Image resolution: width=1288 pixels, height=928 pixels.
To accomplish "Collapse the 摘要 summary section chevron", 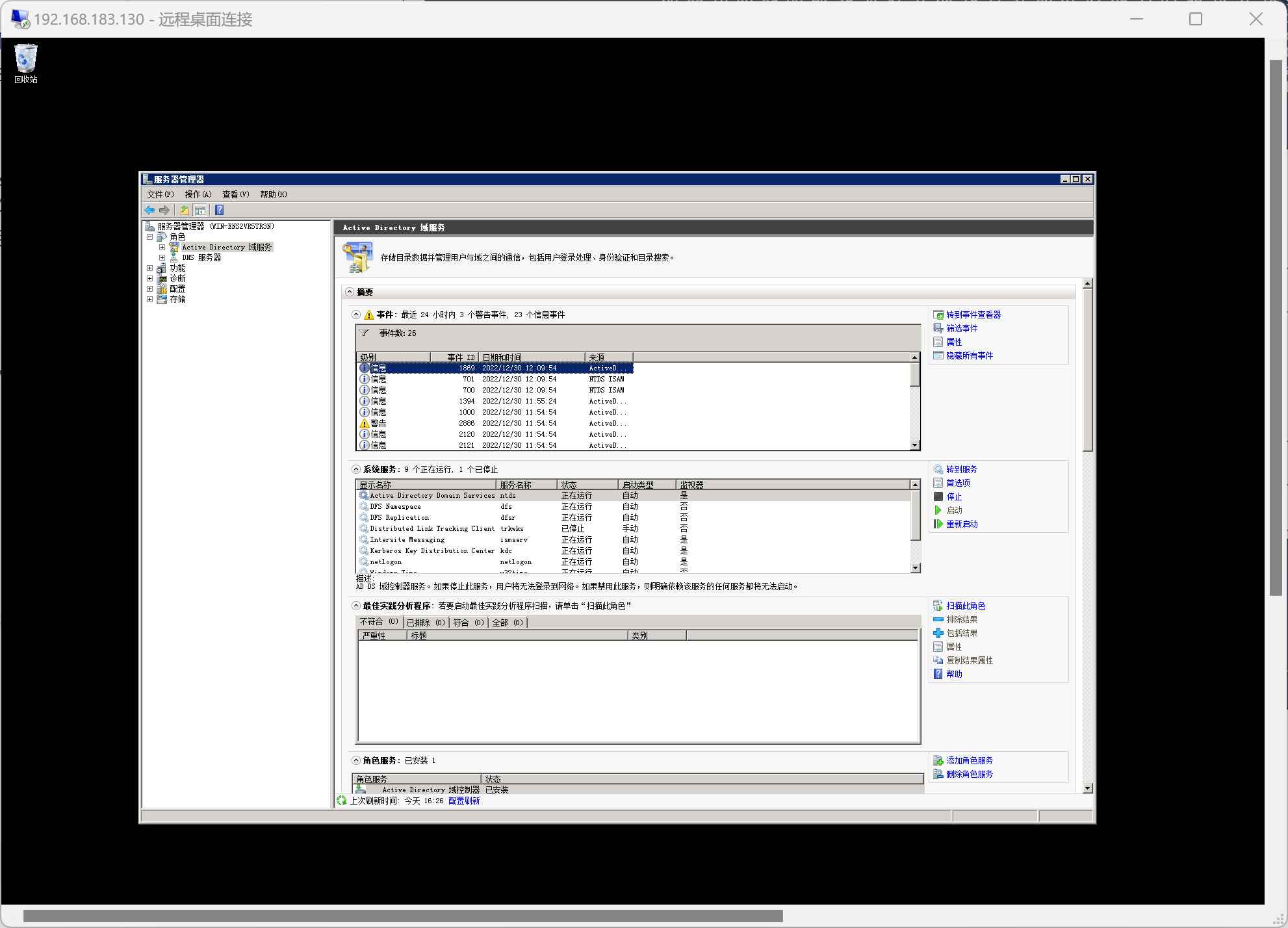I will pyautogui.click(x=350, y=292).
